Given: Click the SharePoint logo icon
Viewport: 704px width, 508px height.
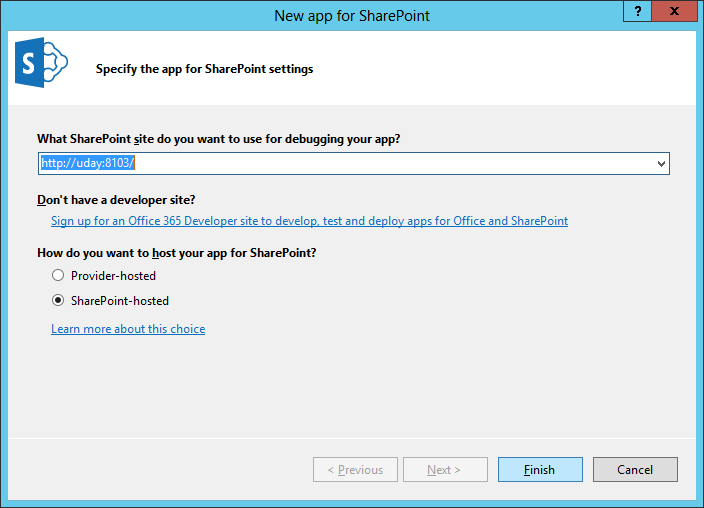Looking at the screenshot, I should 41,62.
